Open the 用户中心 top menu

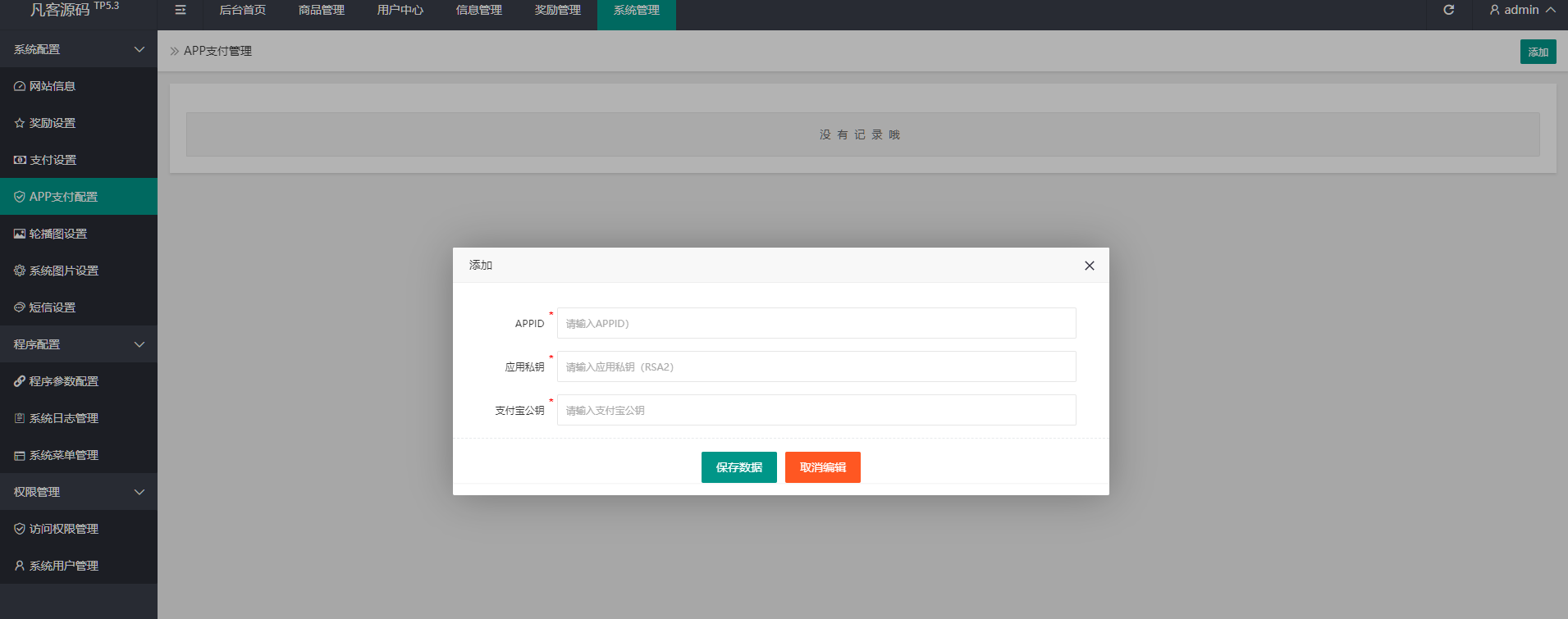[x=400, y=10]
